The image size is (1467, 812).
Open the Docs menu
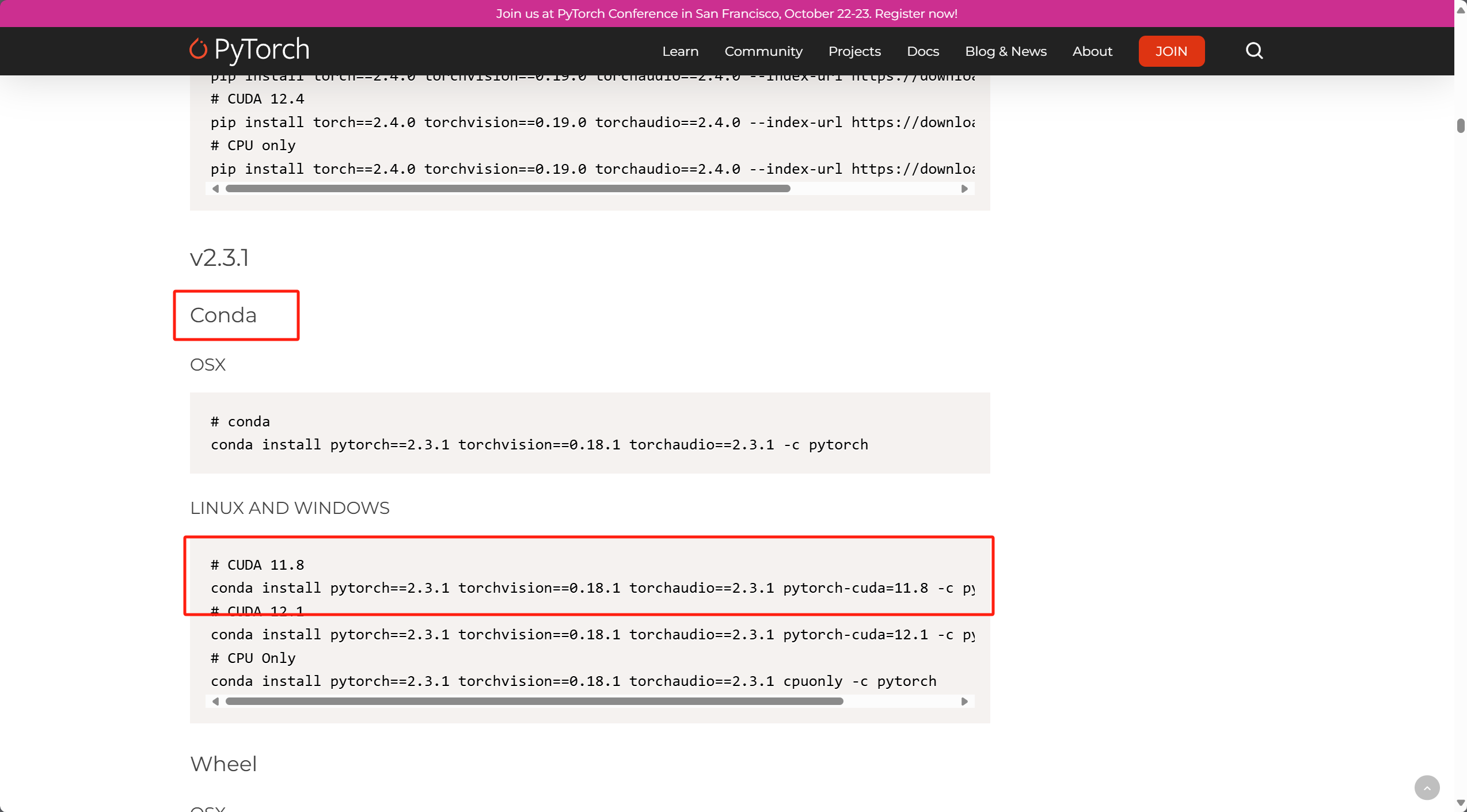coord(922,51)
